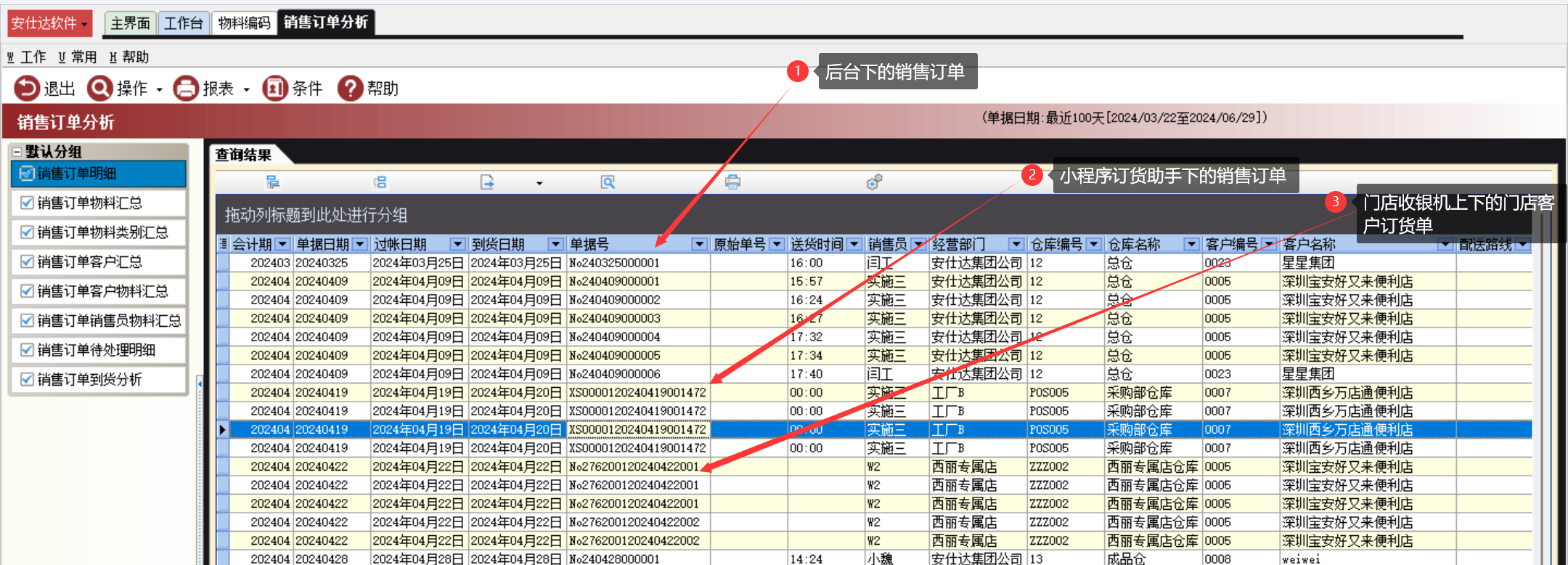Screen dimensions: 1568x565
Task: Toggle 销售订单明细 checkbox
Action: click(27, 174)
